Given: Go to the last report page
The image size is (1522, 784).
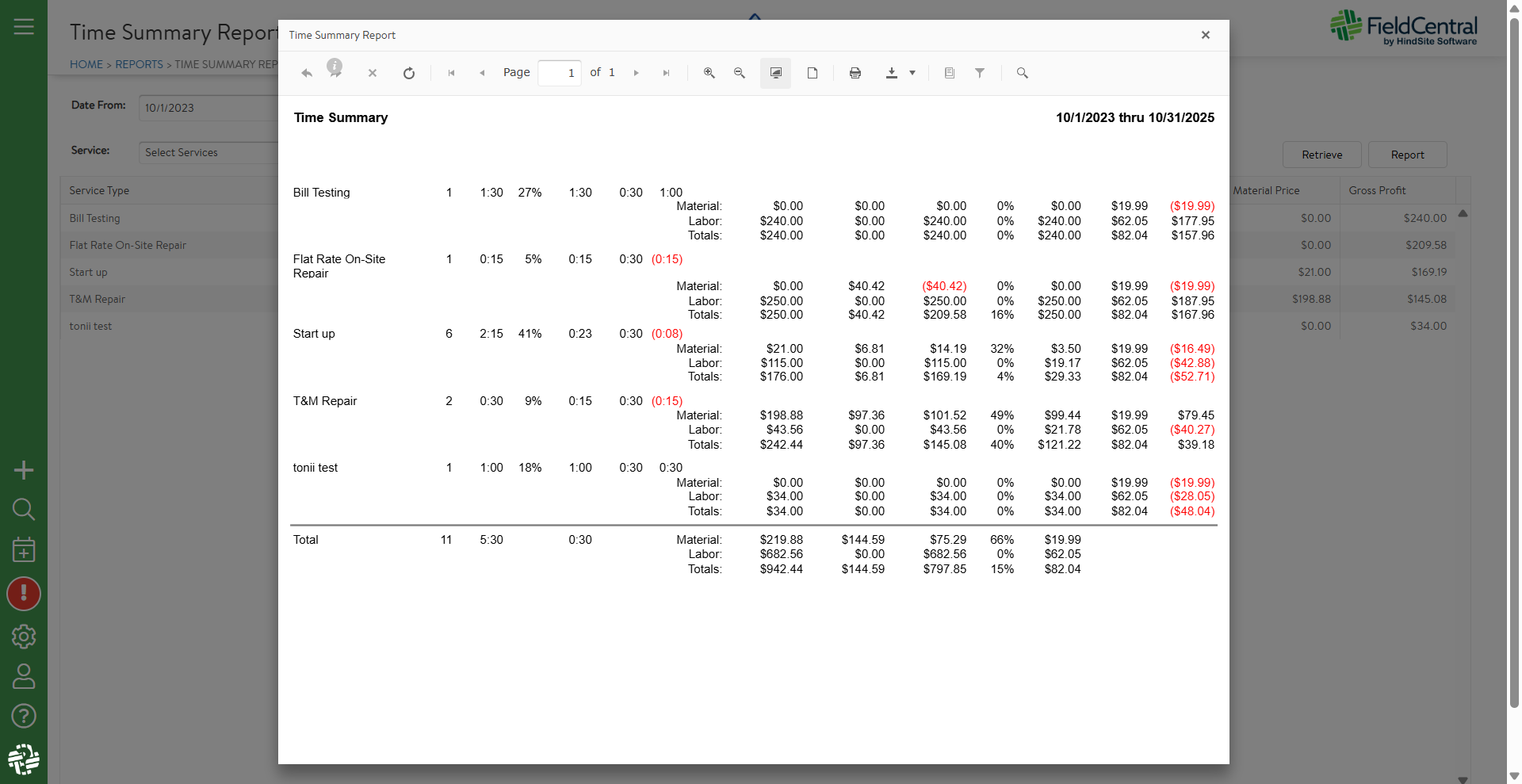Looking at the screenshot, I should (x=667, y=73).
